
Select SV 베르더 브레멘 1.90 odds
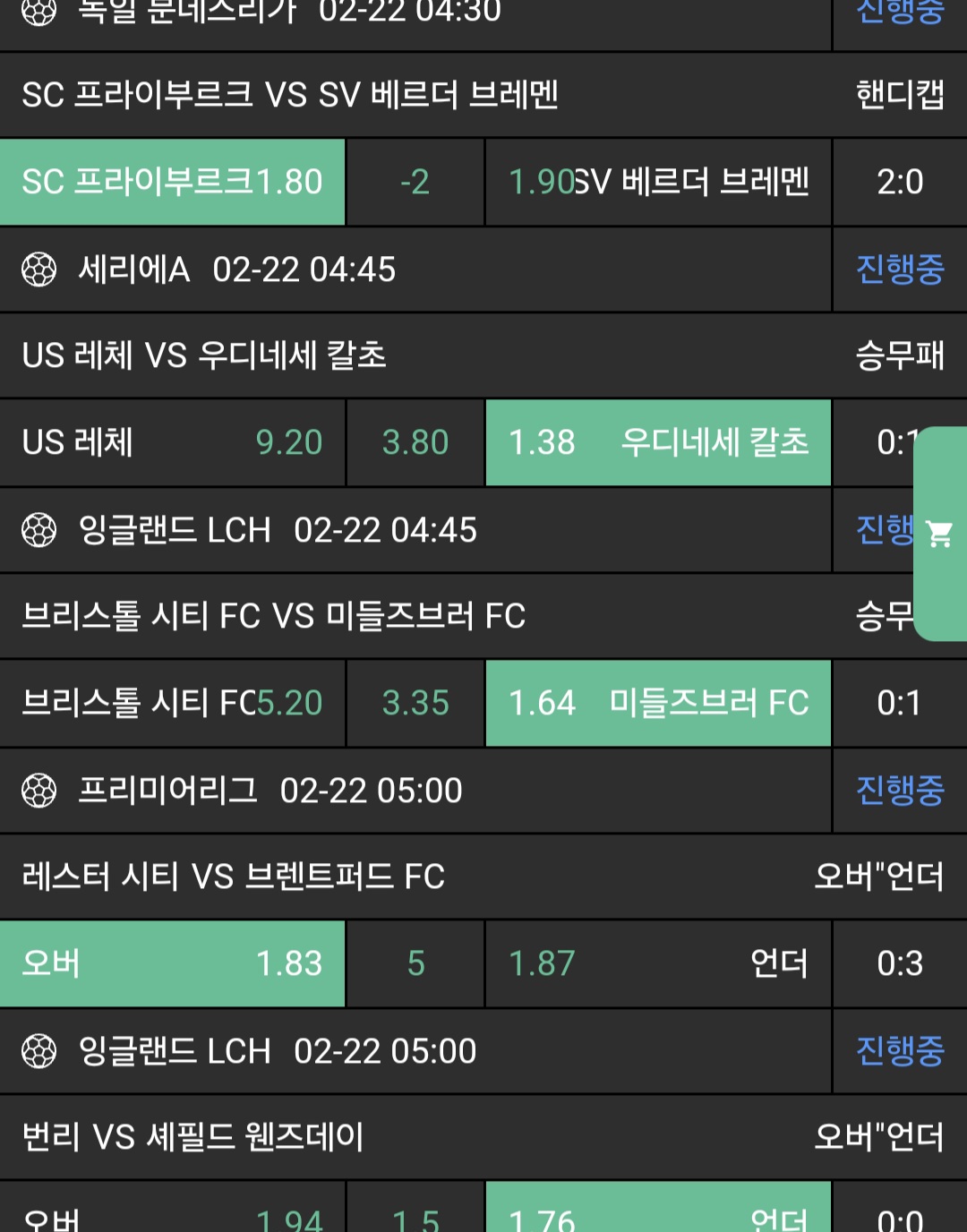[658, 183]
